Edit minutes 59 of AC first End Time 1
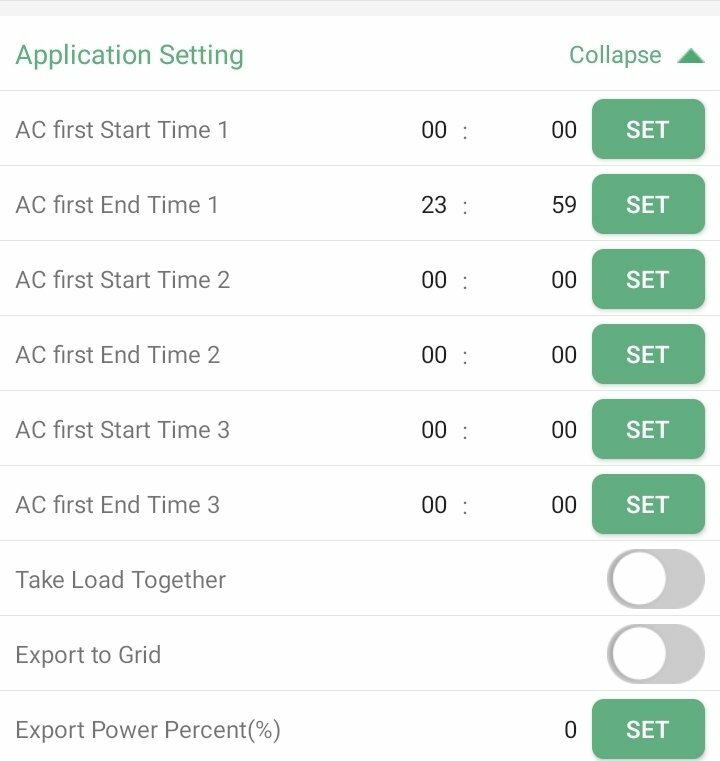720x761 pixels. tap(564, 205)
